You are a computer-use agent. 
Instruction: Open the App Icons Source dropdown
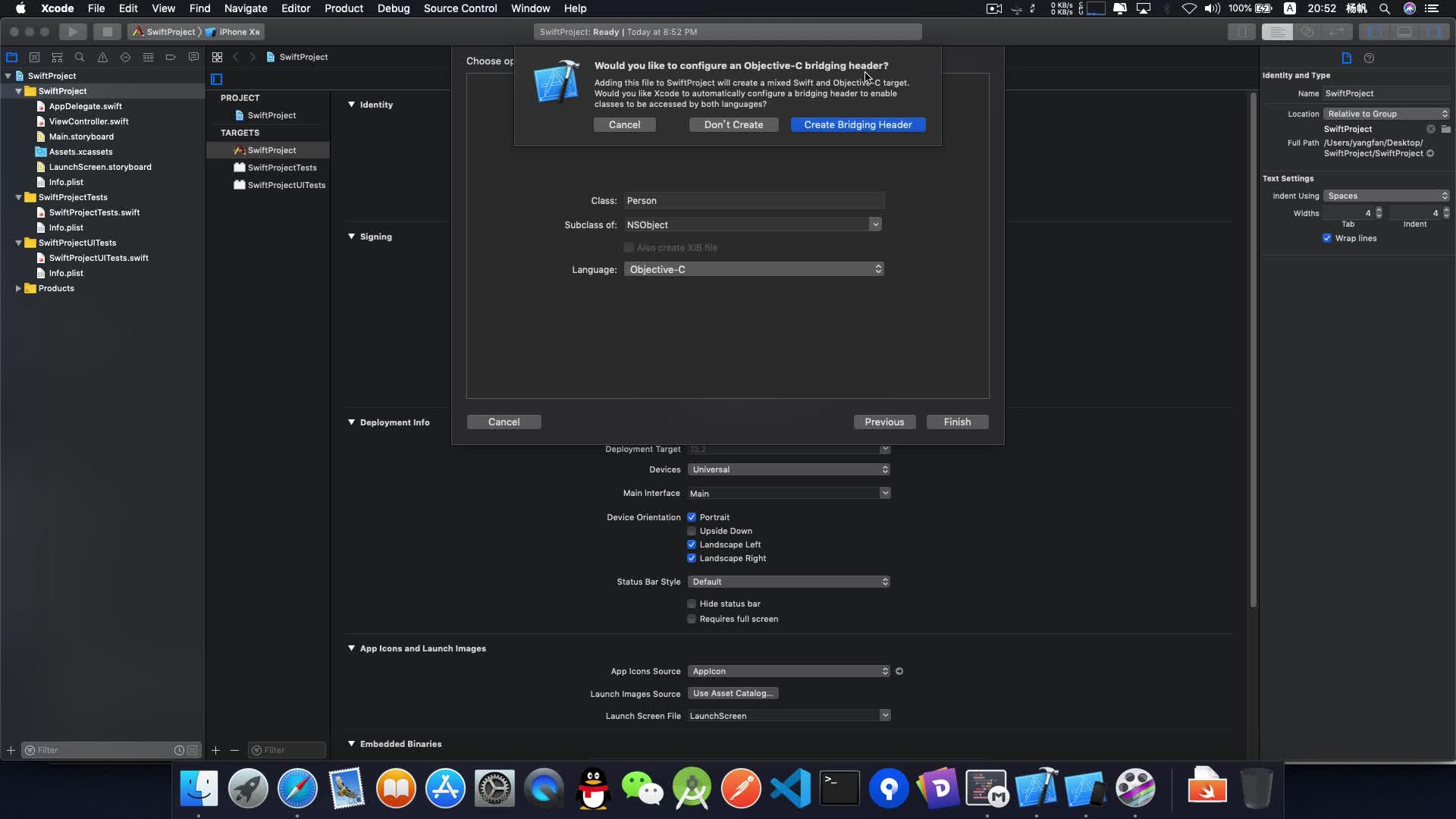pos(789,671)
